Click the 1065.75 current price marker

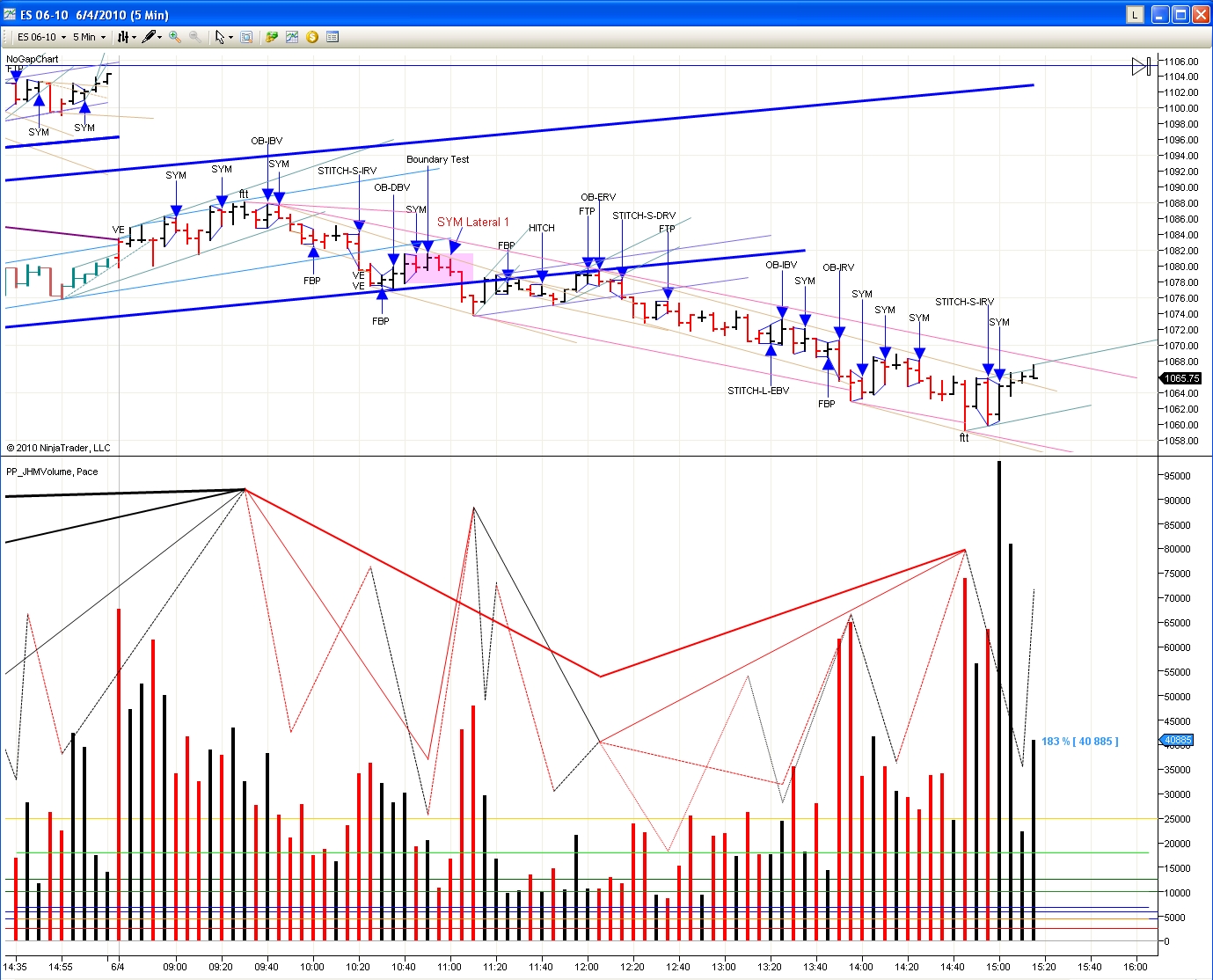coord(1181,378)
